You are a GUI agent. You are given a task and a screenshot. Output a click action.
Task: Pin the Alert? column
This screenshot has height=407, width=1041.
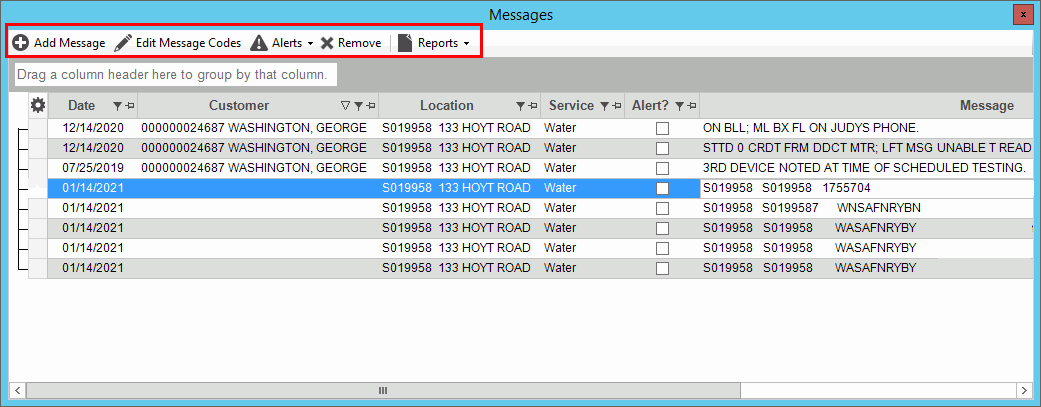[692, 106]
